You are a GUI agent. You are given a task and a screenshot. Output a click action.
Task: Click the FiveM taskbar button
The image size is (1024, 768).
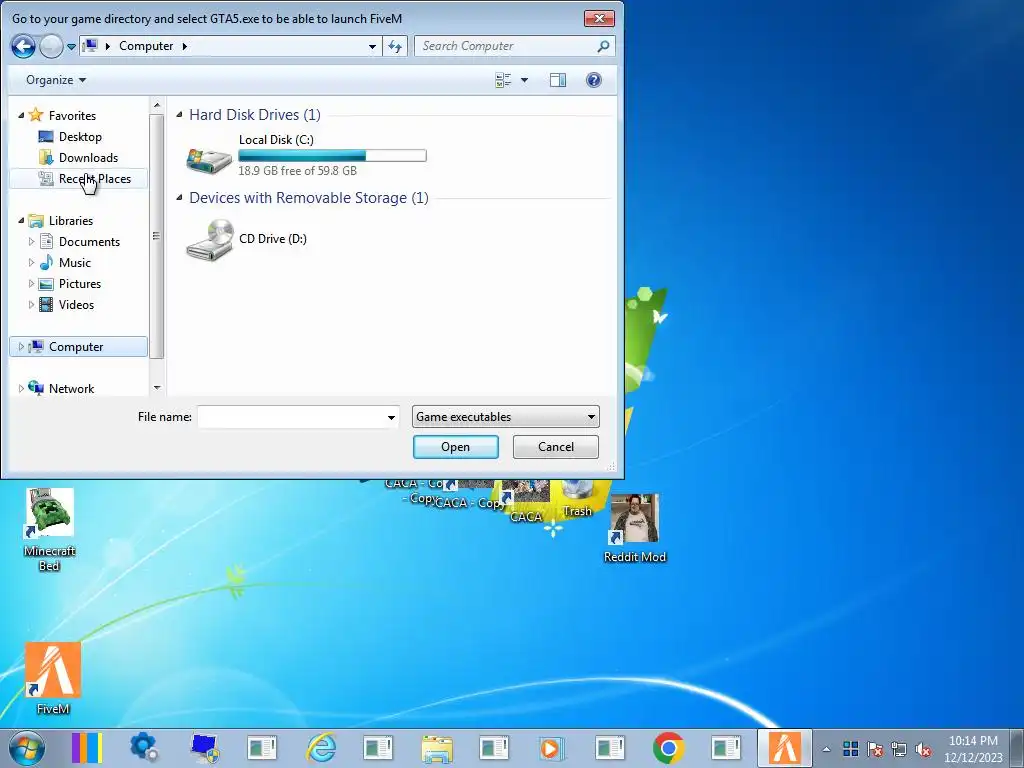point(784,748)
